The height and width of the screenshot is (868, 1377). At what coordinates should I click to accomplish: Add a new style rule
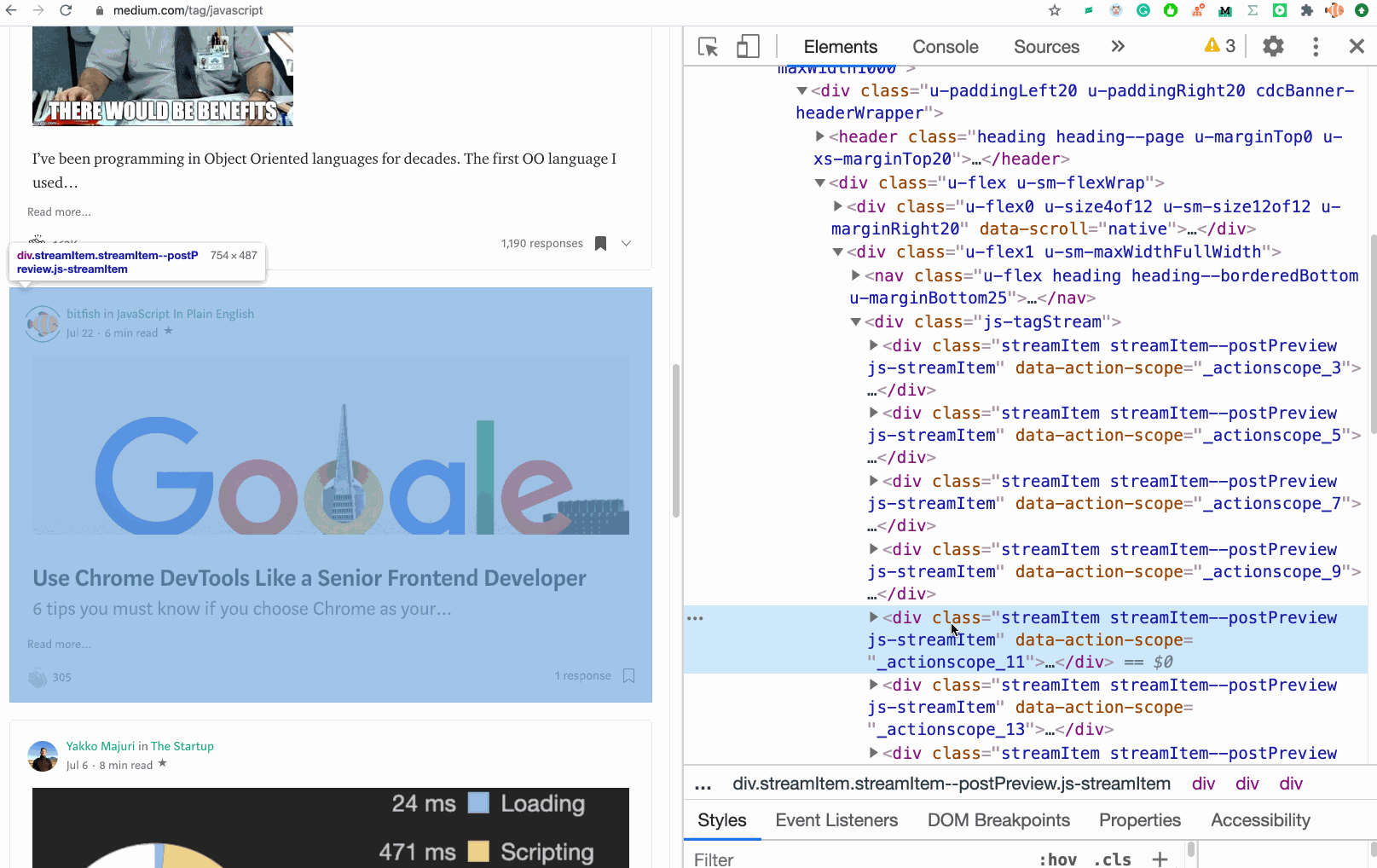click(x=1160, y=859)
